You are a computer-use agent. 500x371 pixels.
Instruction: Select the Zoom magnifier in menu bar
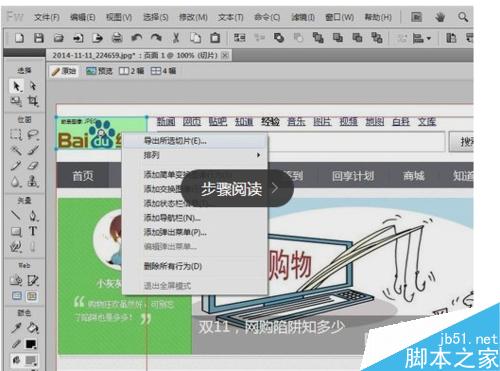[463, 17]
